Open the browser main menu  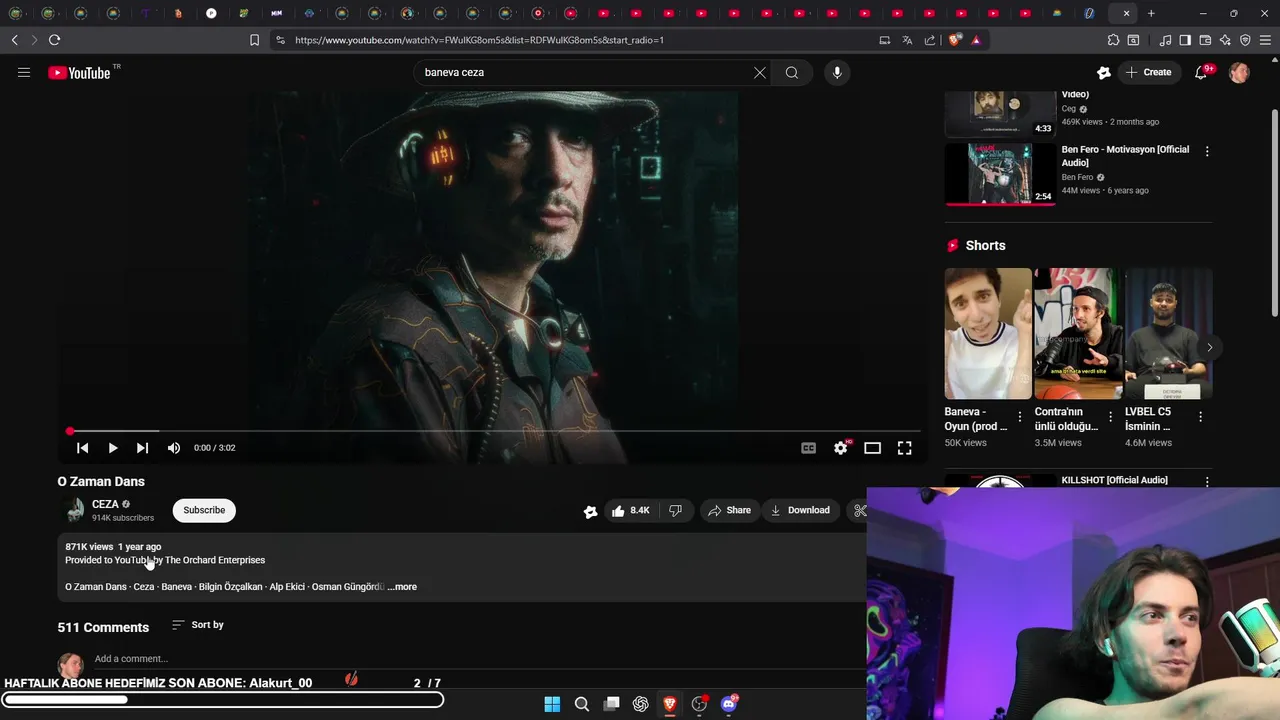point(1265,40)
